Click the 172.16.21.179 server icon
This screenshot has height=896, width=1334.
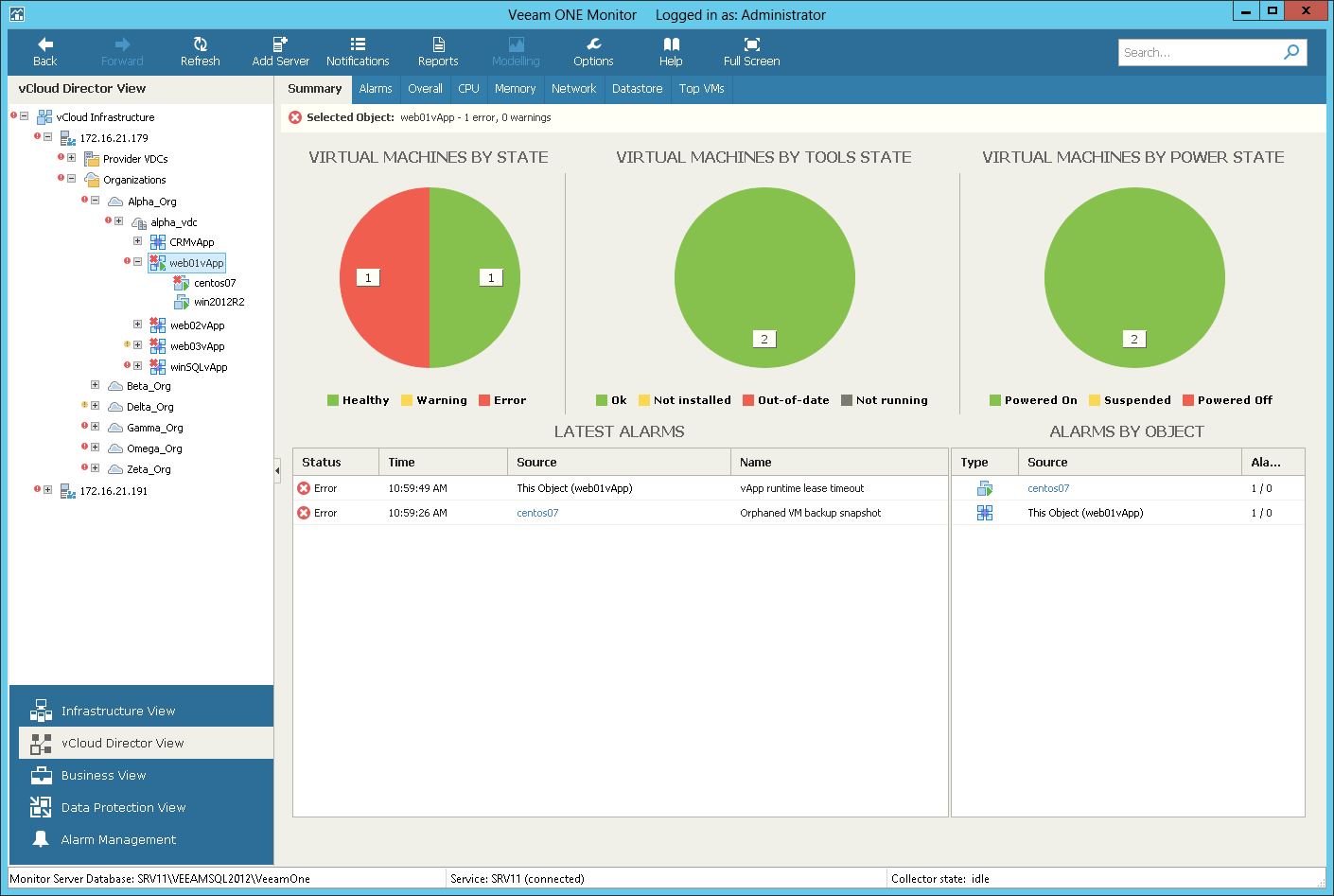pos(68,138)
